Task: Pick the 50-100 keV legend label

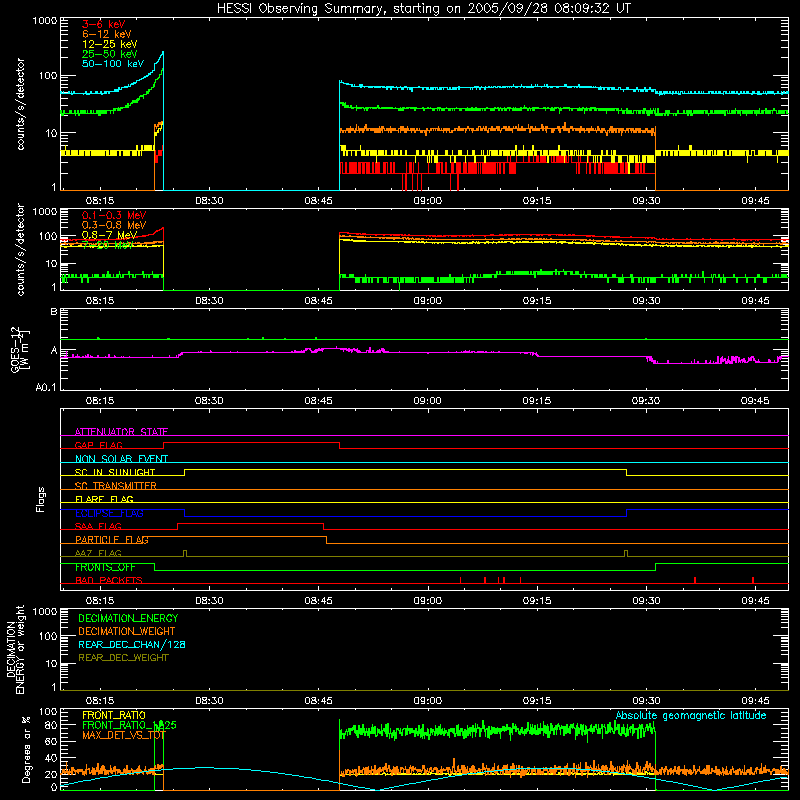Action: 113,64
